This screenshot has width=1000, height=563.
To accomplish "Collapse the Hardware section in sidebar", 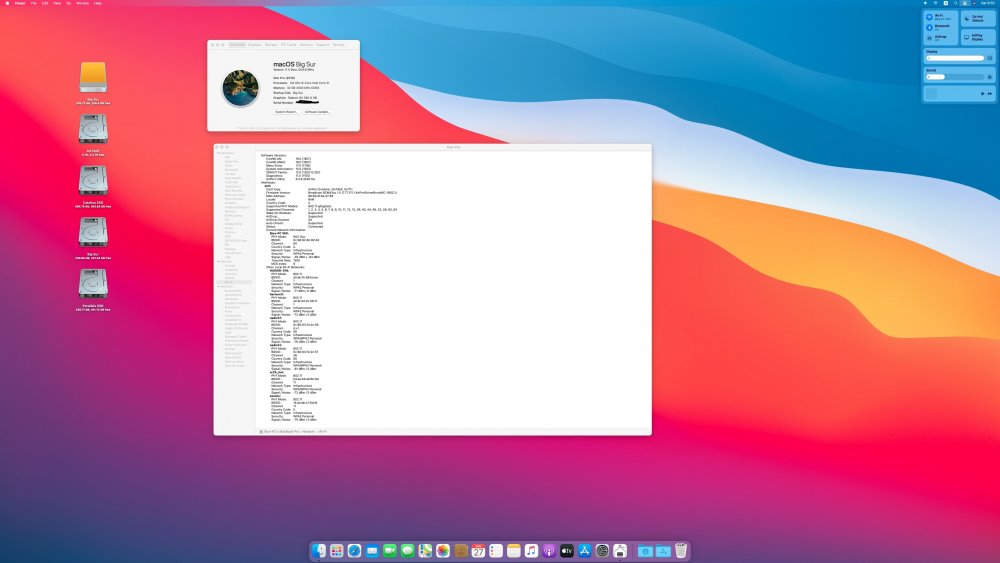I will [218, 153].
